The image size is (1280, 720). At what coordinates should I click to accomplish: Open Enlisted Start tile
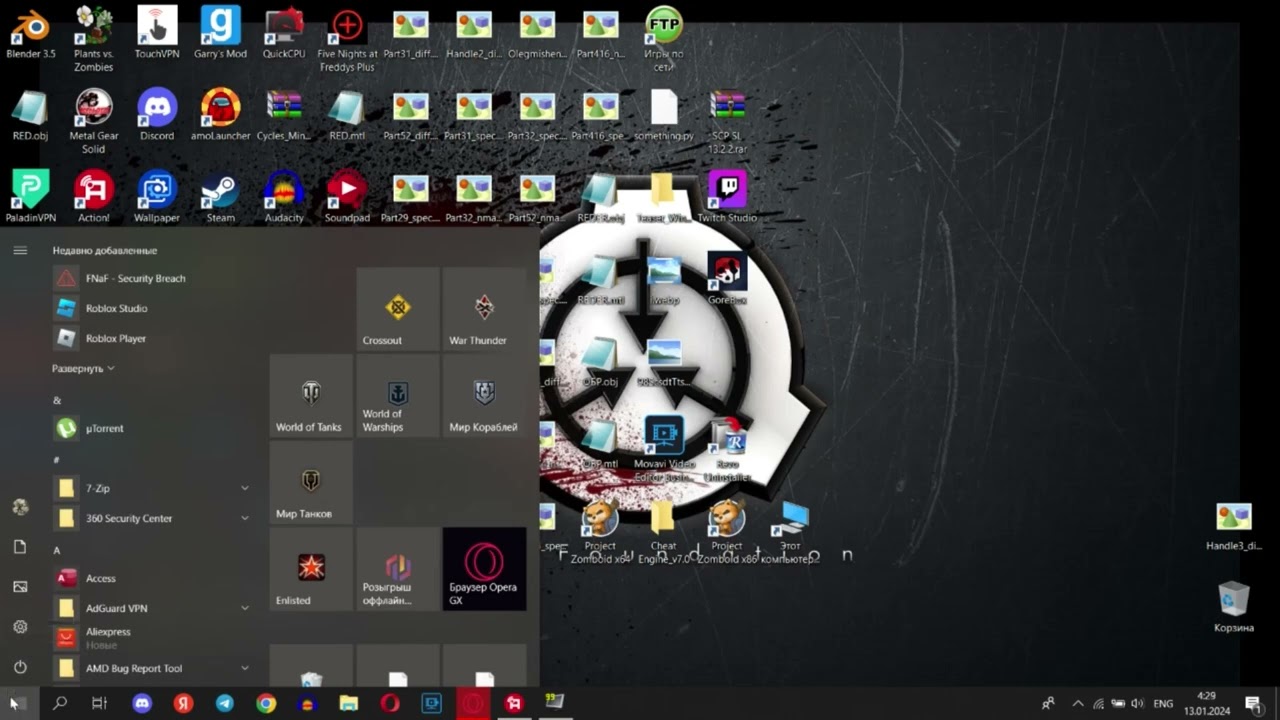pyautogui.click(x=311, y=569)
